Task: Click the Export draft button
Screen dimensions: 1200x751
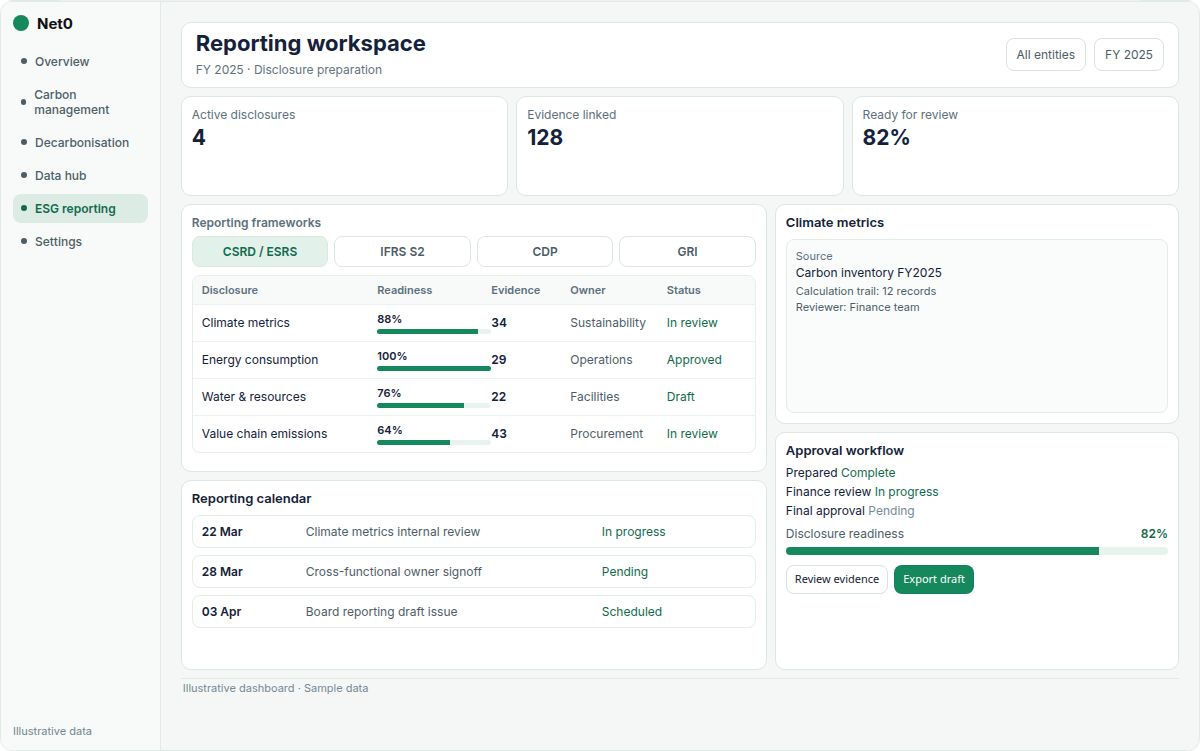Action: pyautogui.click(x=934, y=580)
